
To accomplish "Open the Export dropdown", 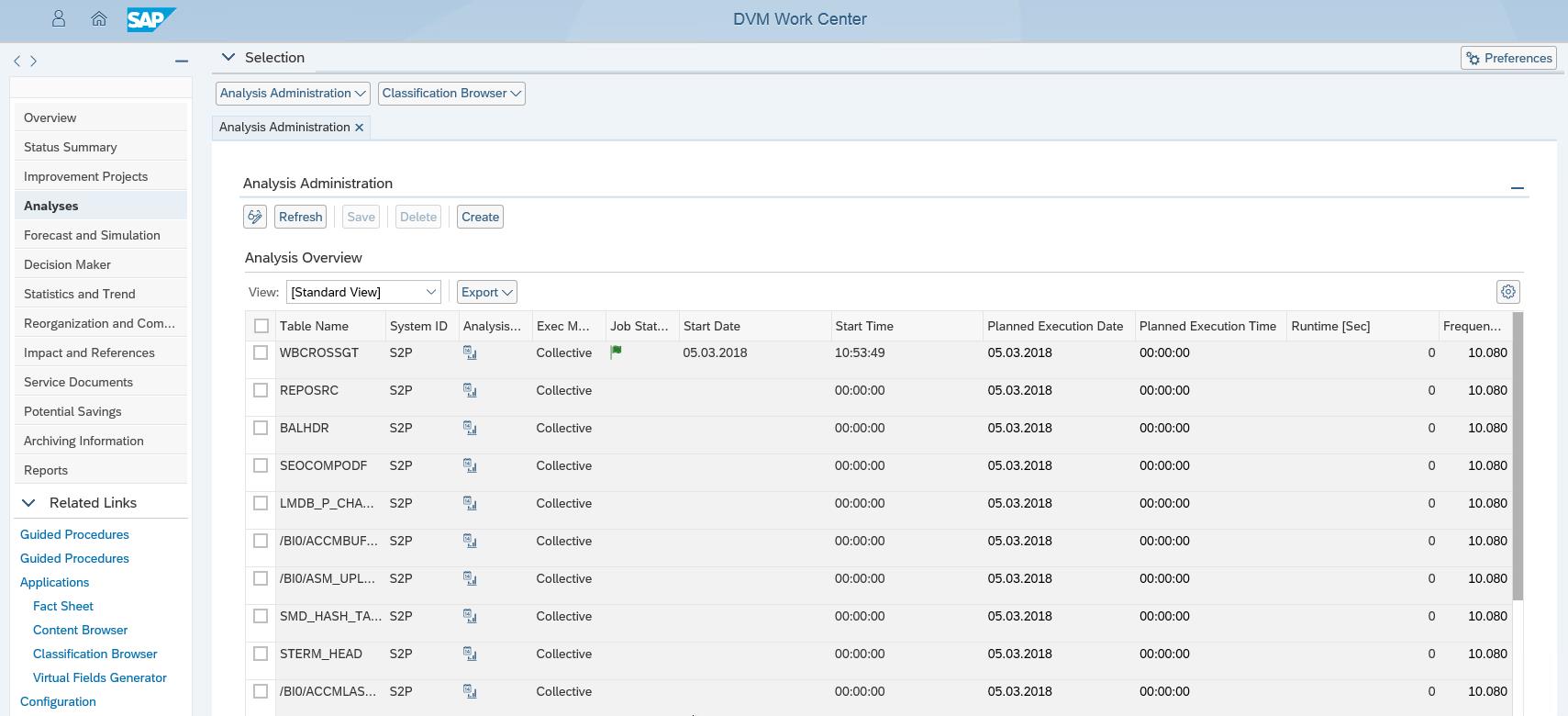I will coord(486,292).
